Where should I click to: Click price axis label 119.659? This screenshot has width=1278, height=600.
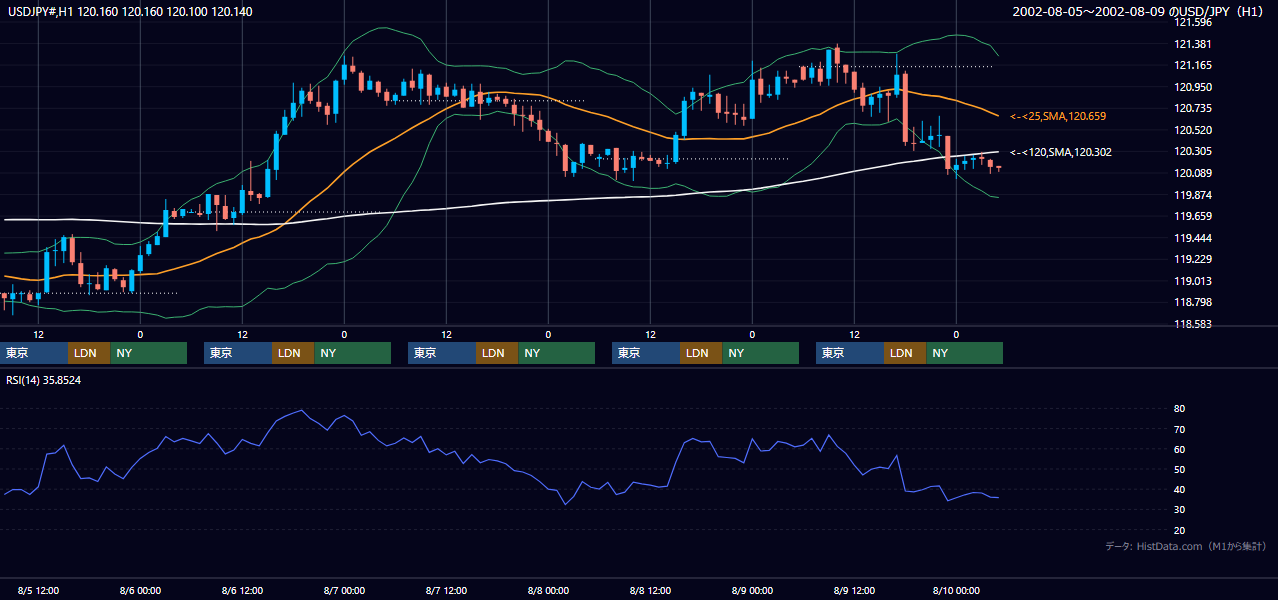(1194, 216)
